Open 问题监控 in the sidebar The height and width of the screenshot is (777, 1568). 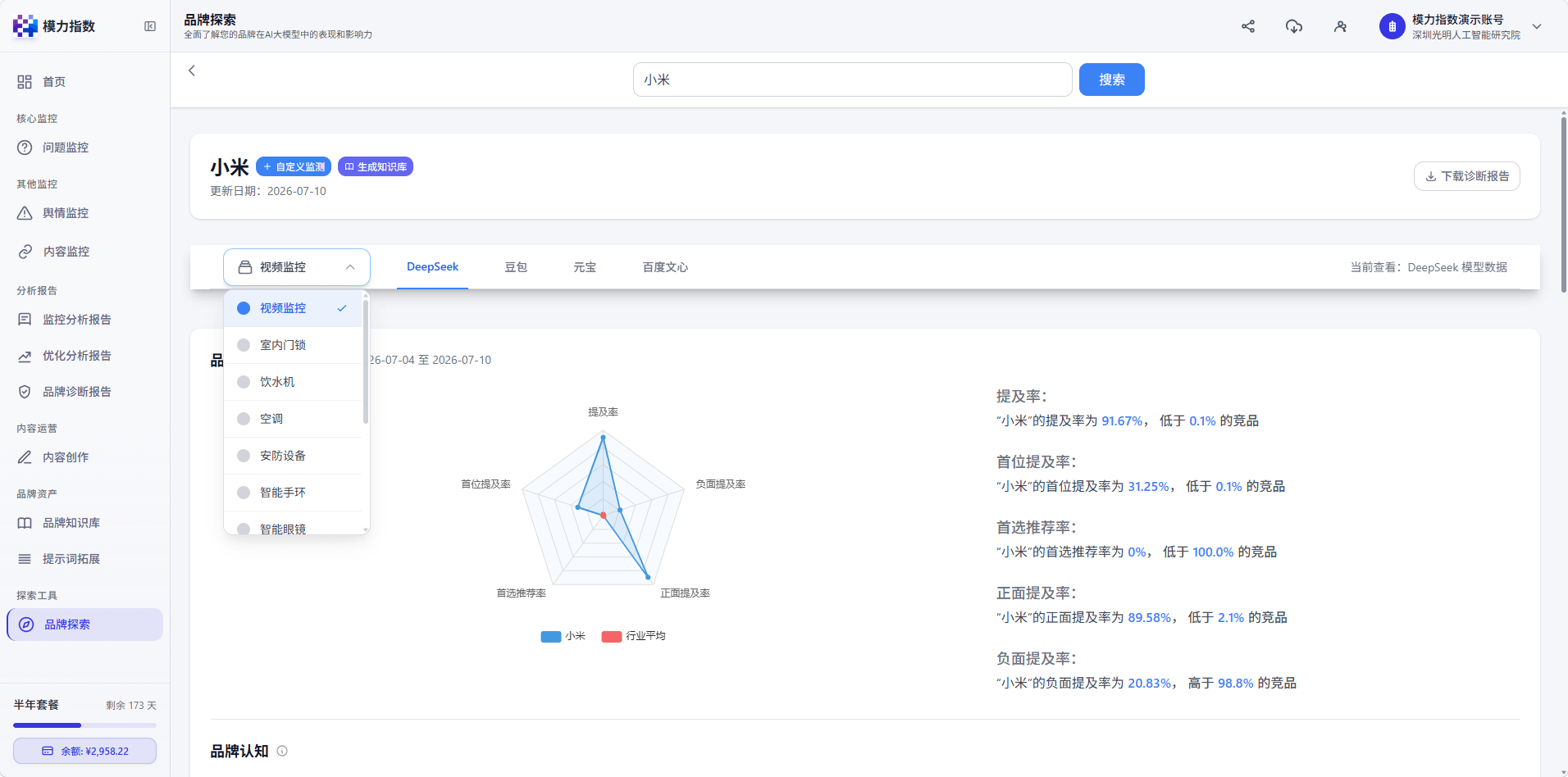click(85, 148)
